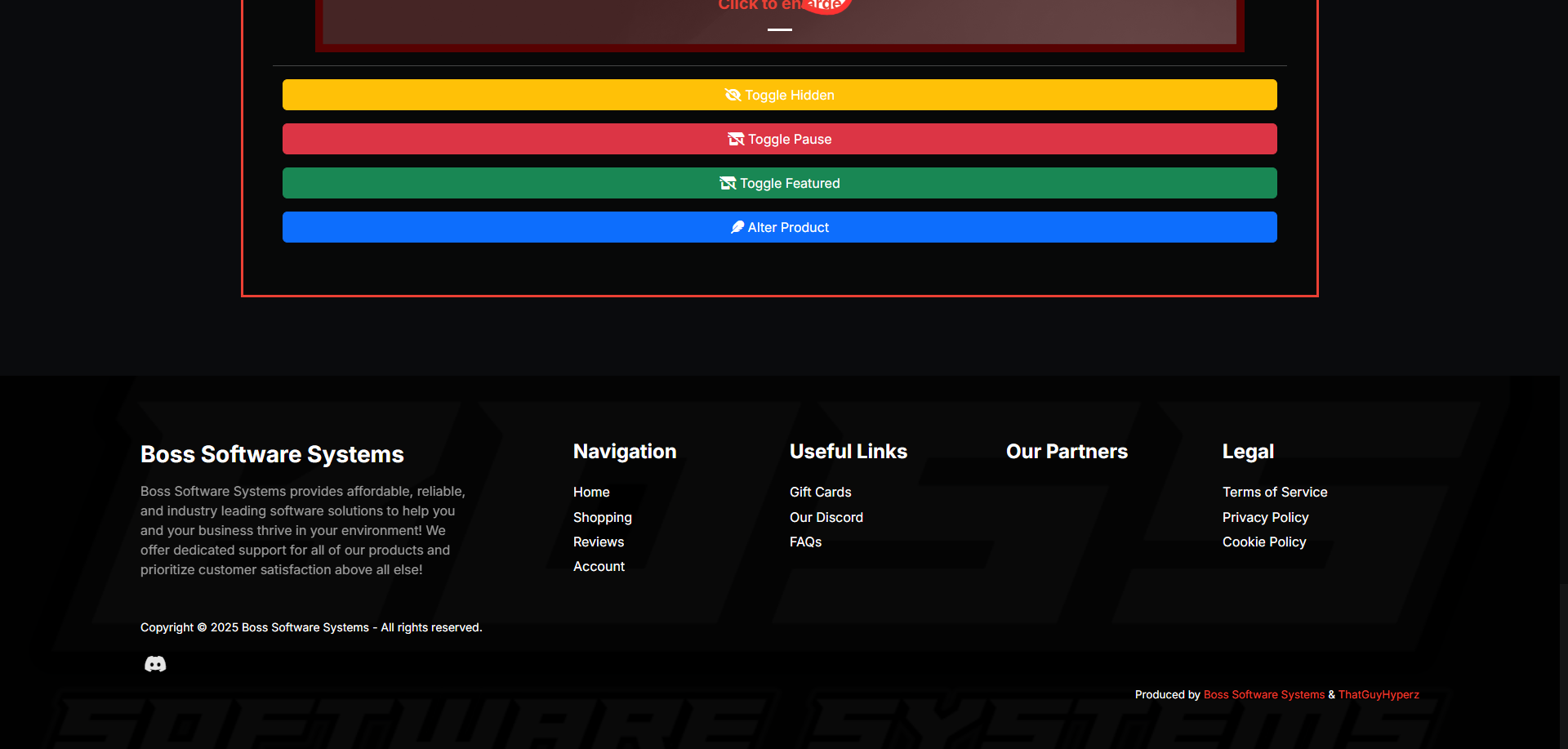The image size is (1568, 749).
Task: Click the Our Partners heading
Action: [1067, 451]
